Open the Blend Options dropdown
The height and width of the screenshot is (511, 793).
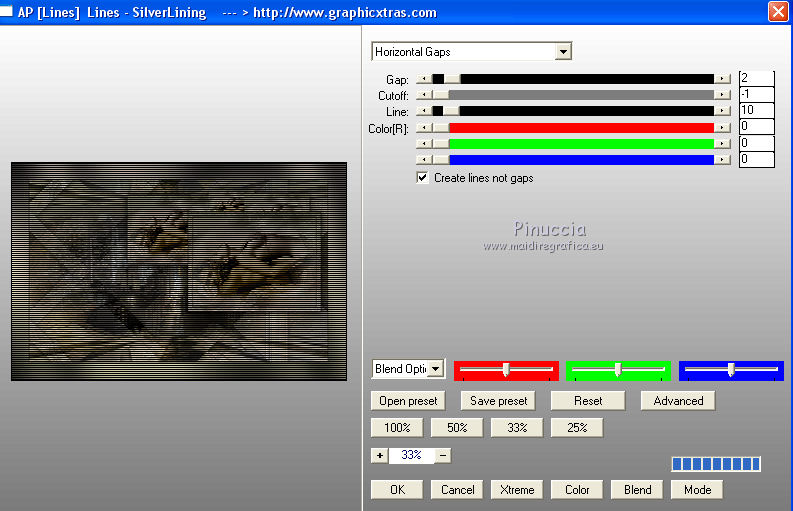435,369
